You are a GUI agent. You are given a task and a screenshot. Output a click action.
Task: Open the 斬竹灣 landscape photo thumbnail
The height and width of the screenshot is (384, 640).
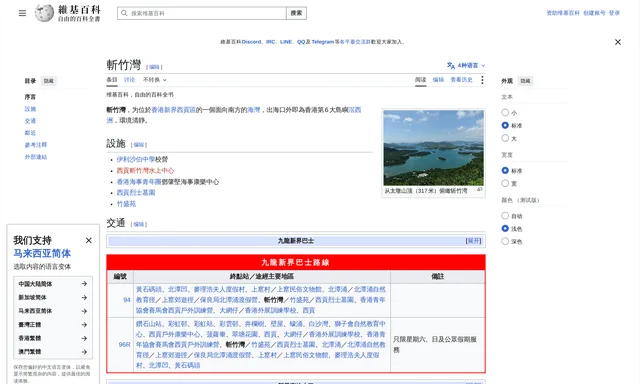pos(433,148)
